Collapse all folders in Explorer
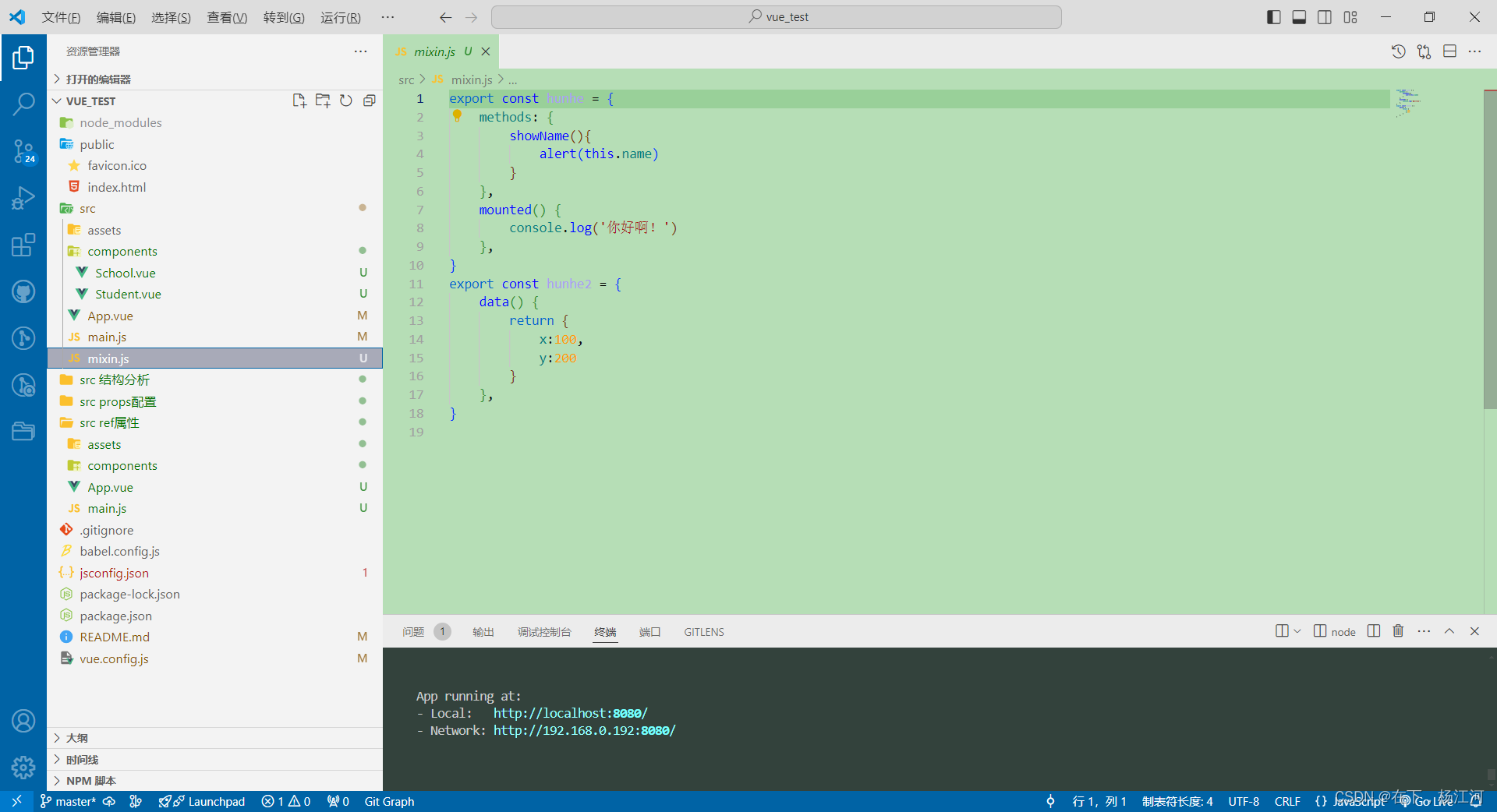The image size is (1497, 812). [x=370, y=101]
